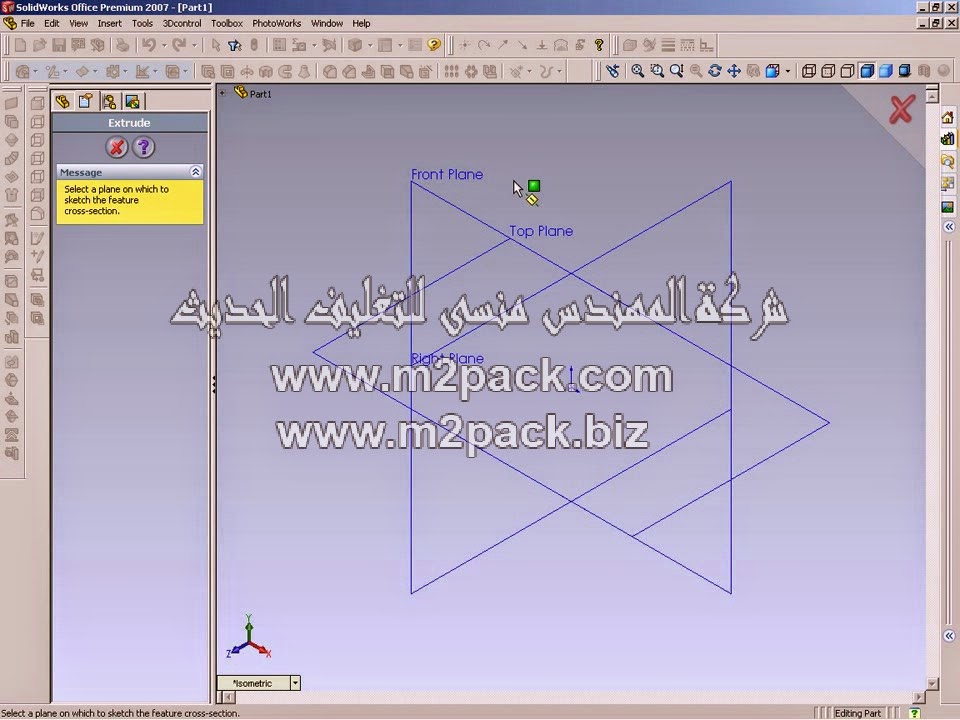Click the Quick Tips question mark in status bar
The height and width of the screenshot is (720, 960).
click(x=915, y=713)
